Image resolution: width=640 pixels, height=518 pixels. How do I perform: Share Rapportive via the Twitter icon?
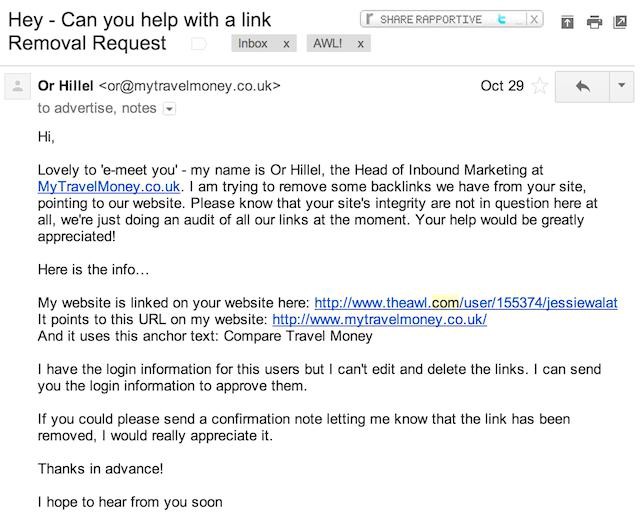[x=502, y=19]
